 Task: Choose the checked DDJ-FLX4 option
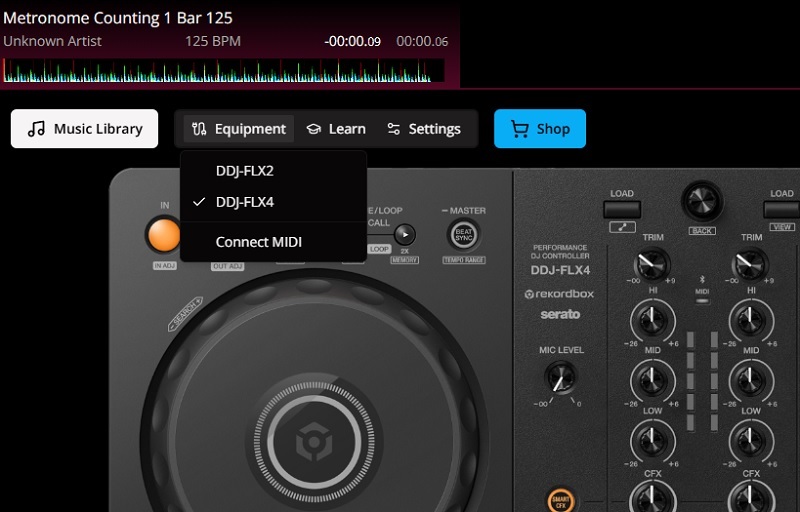(x=273, y=202)
